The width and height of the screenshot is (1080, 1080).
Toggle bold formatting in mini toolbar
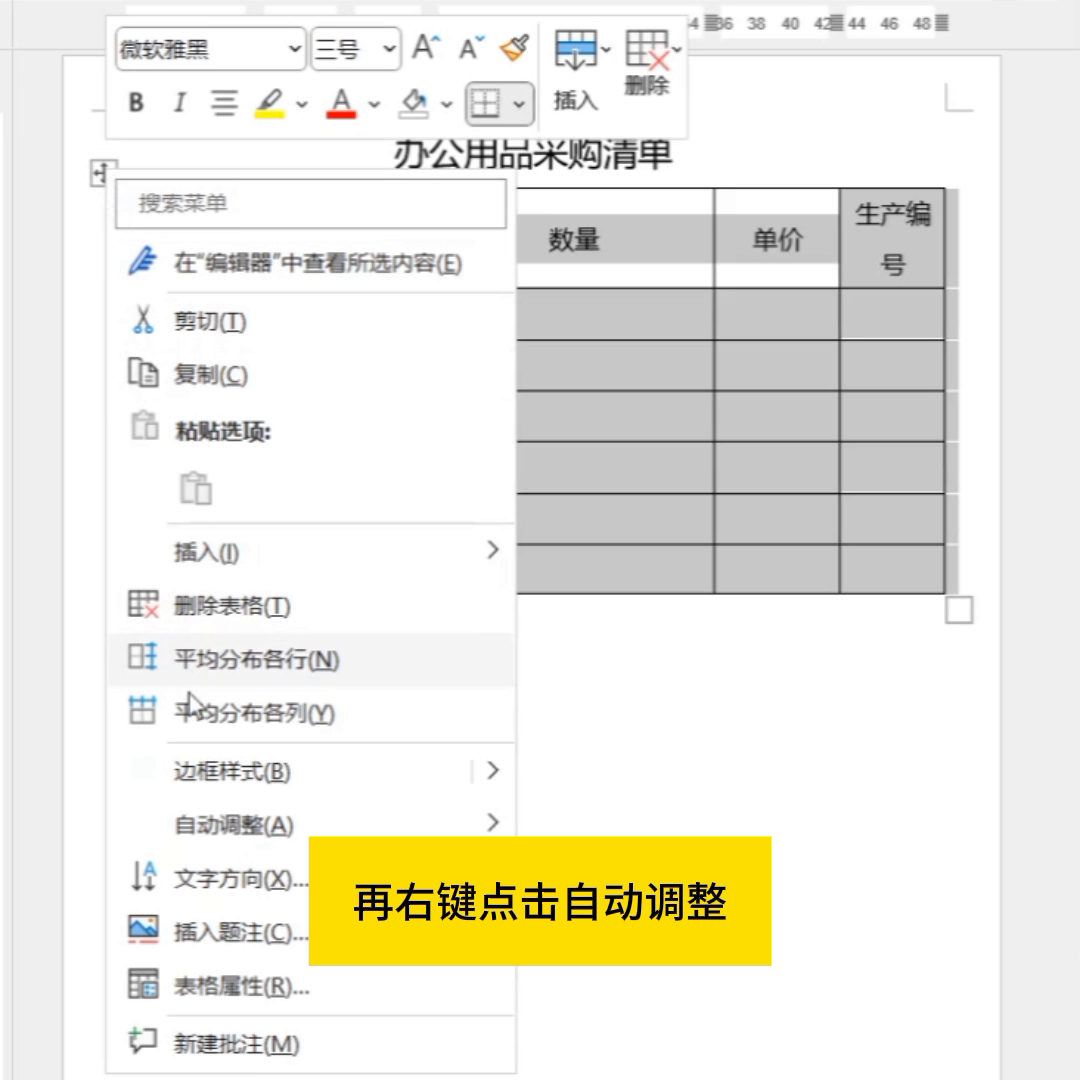tap(136, 103)
